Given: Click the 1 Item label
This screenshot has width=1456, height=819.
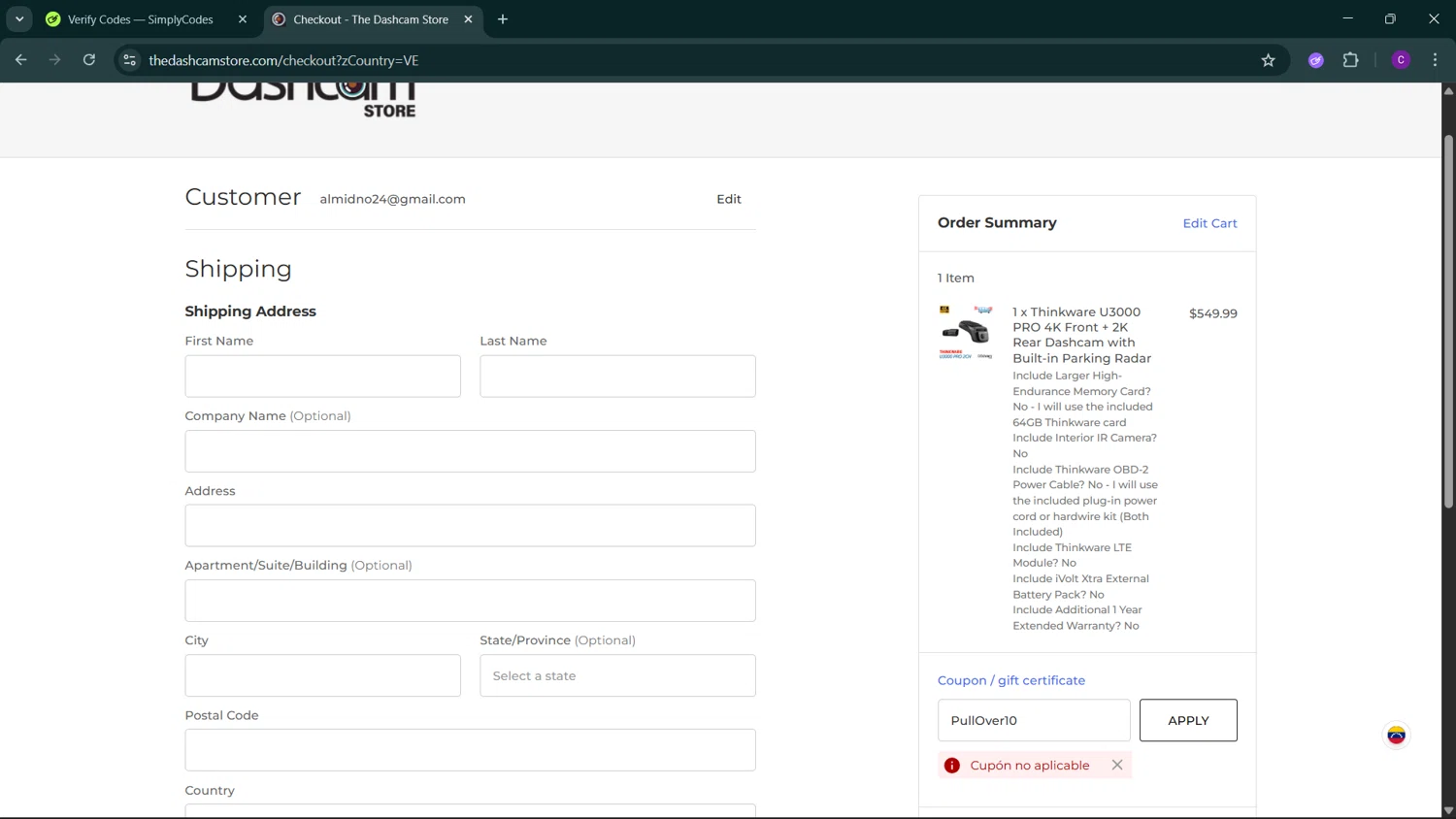Looking at the screenshot, I should pos(956,278).
